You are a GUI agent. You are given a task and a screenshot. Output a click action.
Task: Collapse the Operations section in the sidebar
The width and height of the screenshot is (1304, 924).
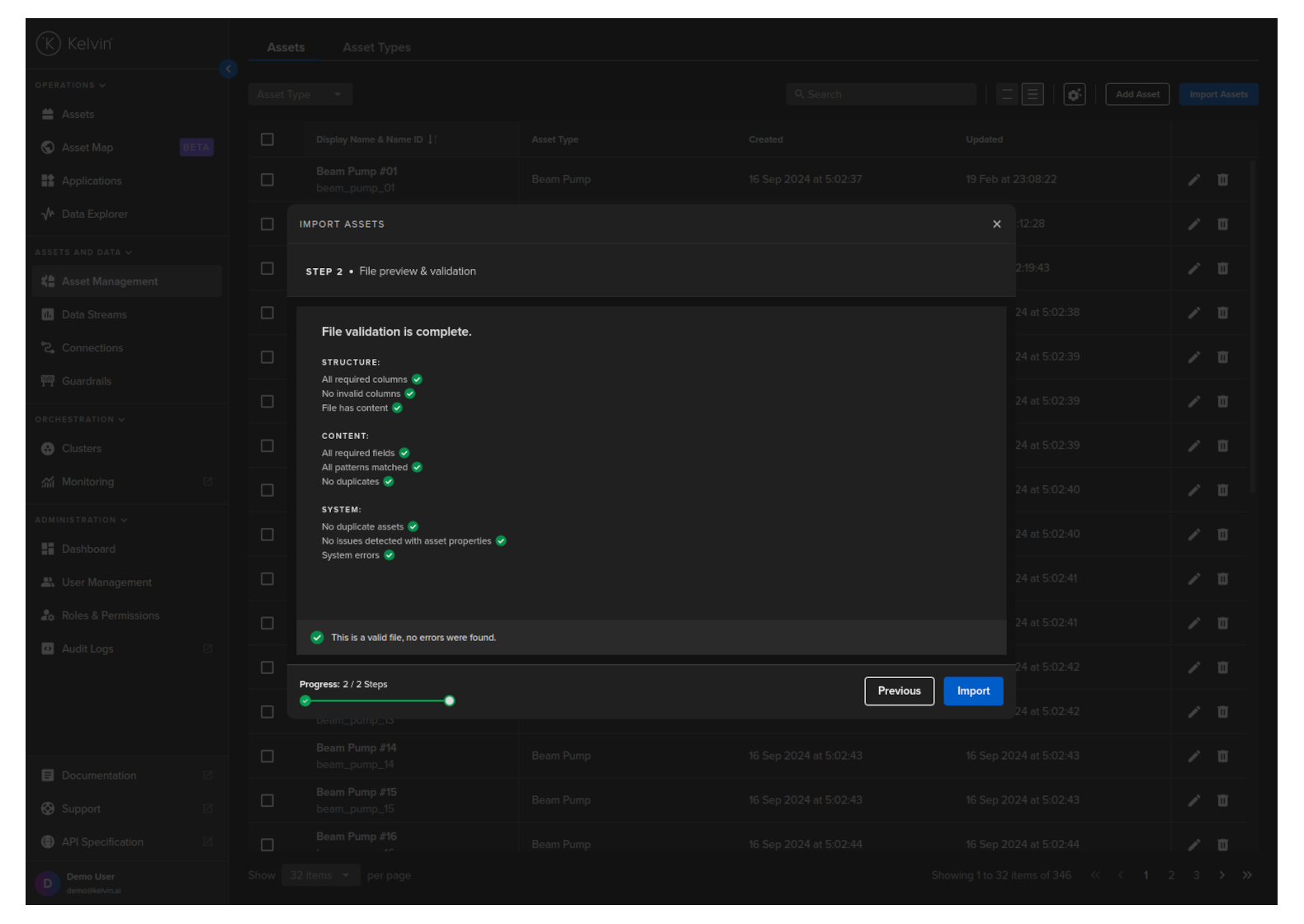pos(70,85)
